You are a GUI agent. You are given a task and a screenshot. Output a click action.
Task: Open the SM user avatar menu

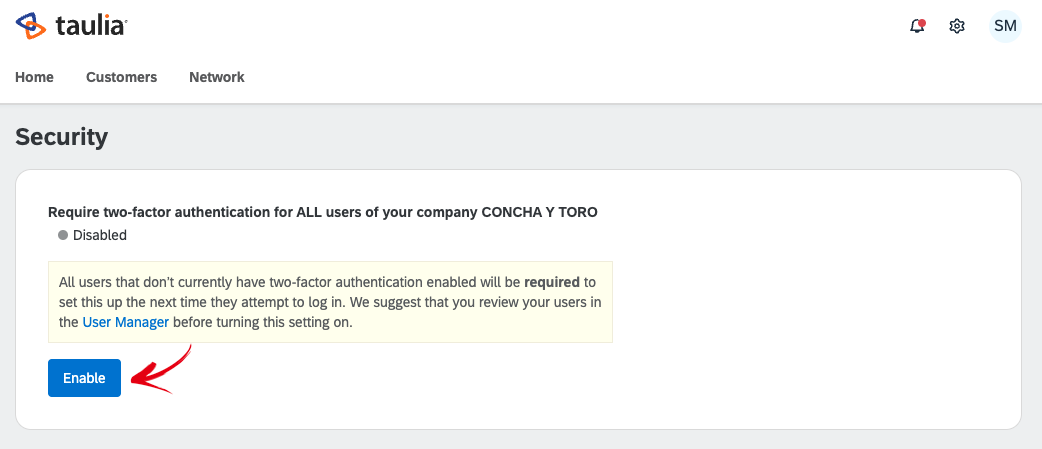click(x=1005, y=27)
